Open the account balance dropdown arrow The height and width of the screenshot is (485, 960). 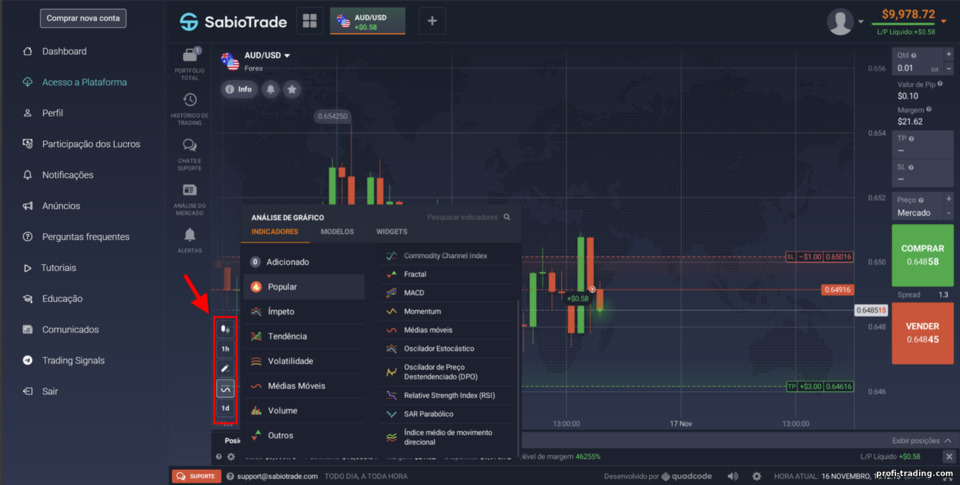[x=943, y=21]
